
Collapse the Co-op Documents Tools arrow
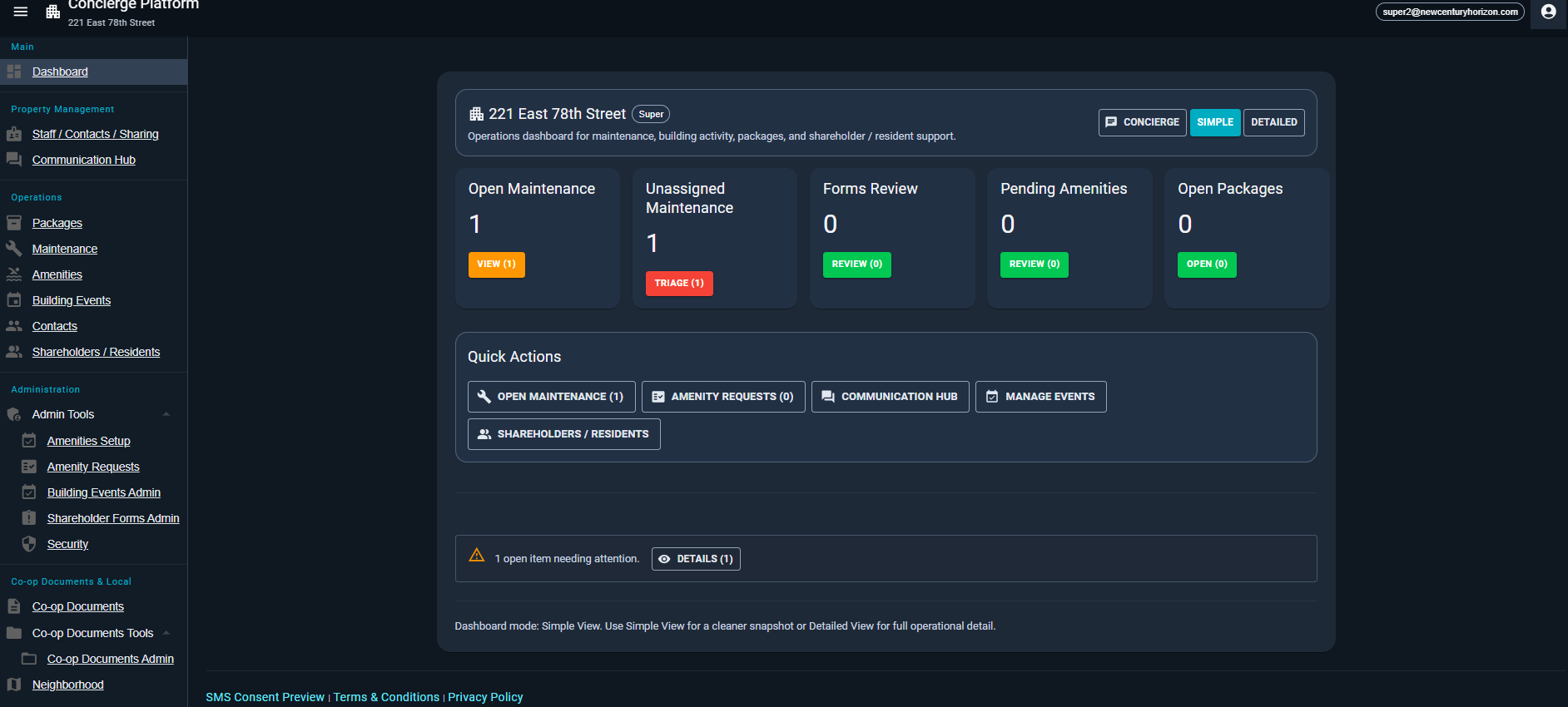click(x=166, y=633)
